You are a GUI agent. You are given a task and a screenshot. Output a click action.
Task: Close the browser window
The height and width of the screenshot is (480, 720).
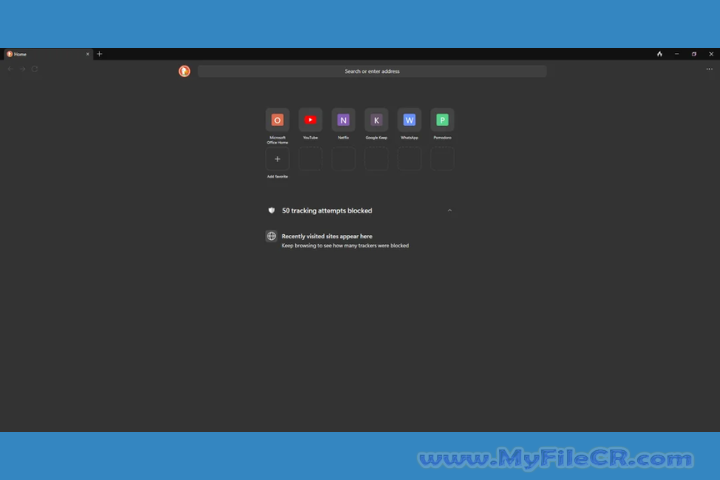tap(711, 54)
